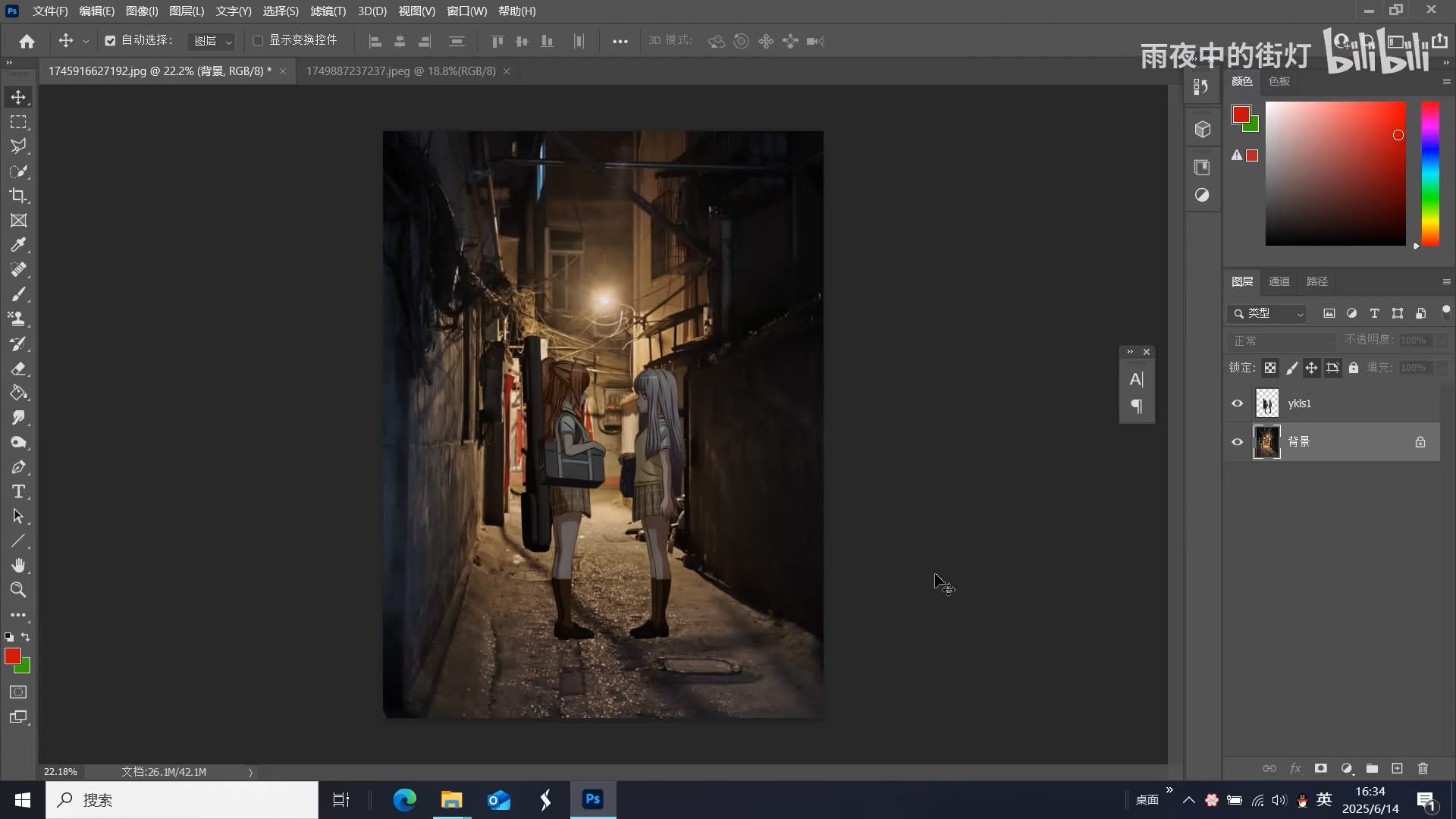Open the Layers panel menu
Image resolution: width=1456 pixels, height=819 pixels.
[x=1446, y=281]
